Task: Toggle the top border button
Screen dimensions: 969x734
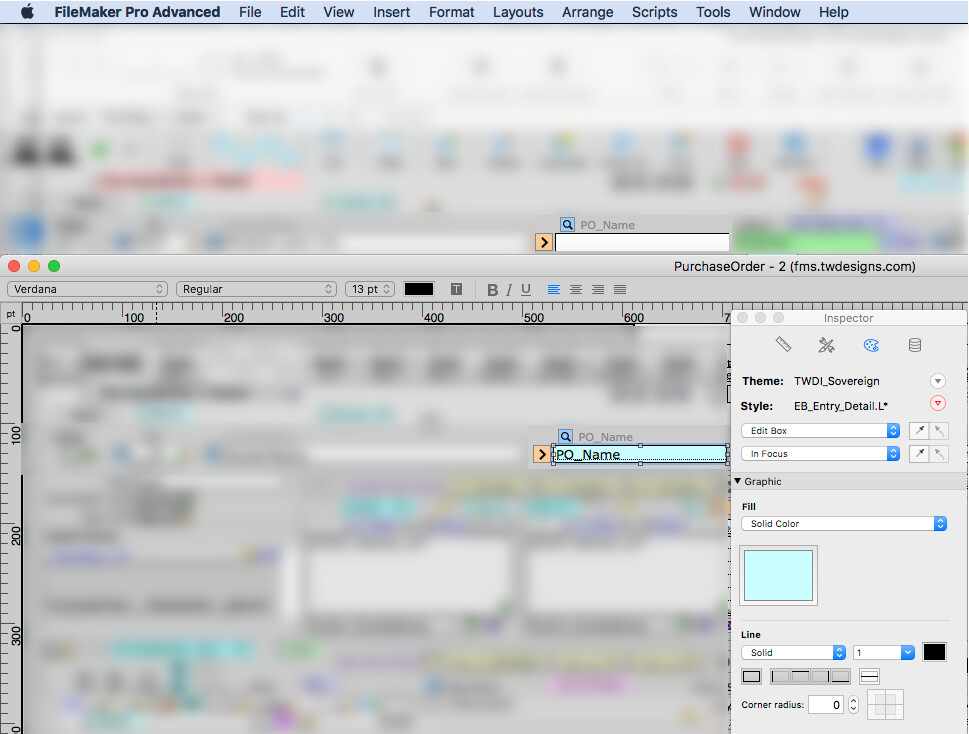Action: 800,677
